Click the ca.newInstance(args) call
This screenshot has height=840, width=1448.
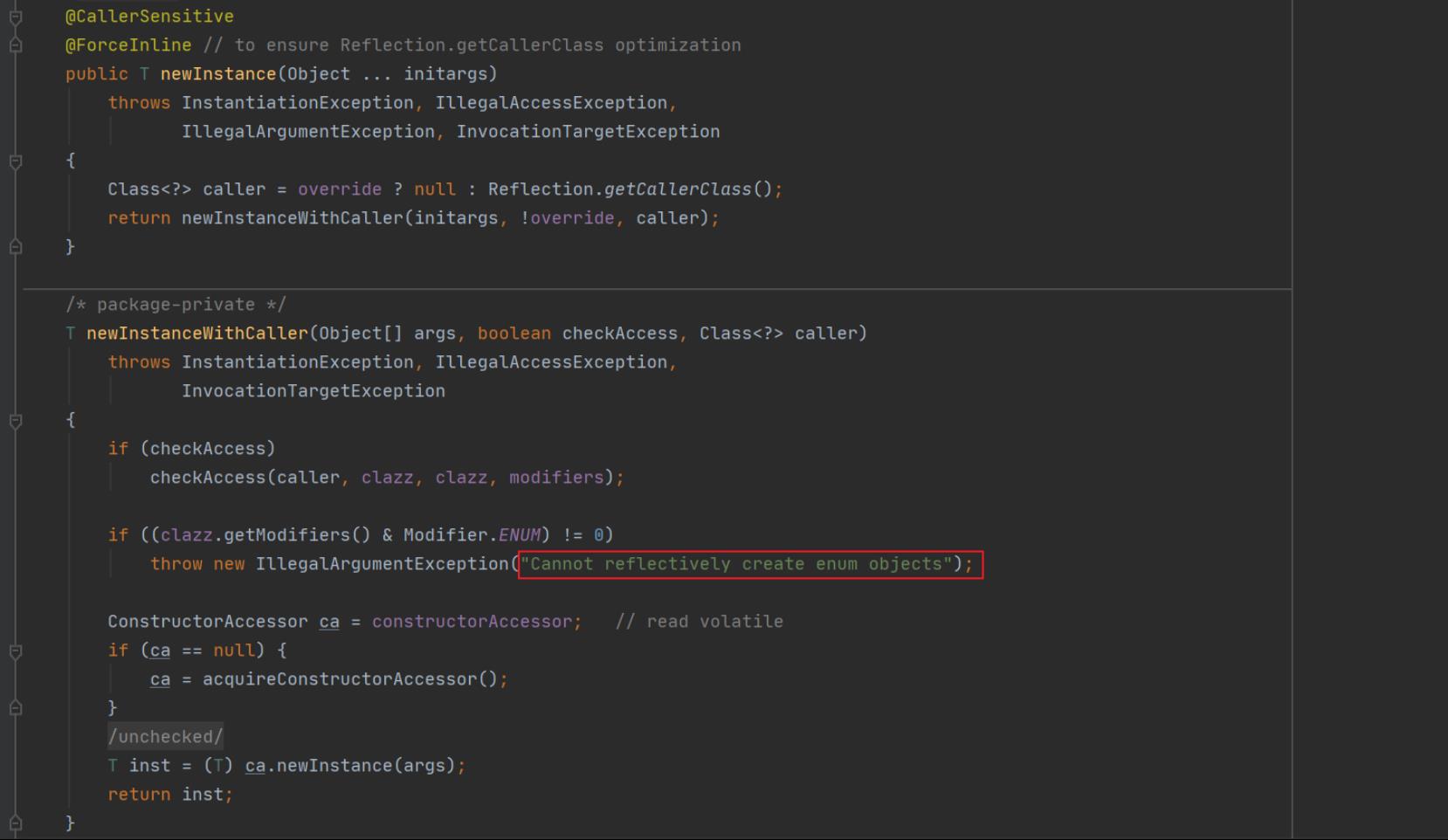[350, 766]
